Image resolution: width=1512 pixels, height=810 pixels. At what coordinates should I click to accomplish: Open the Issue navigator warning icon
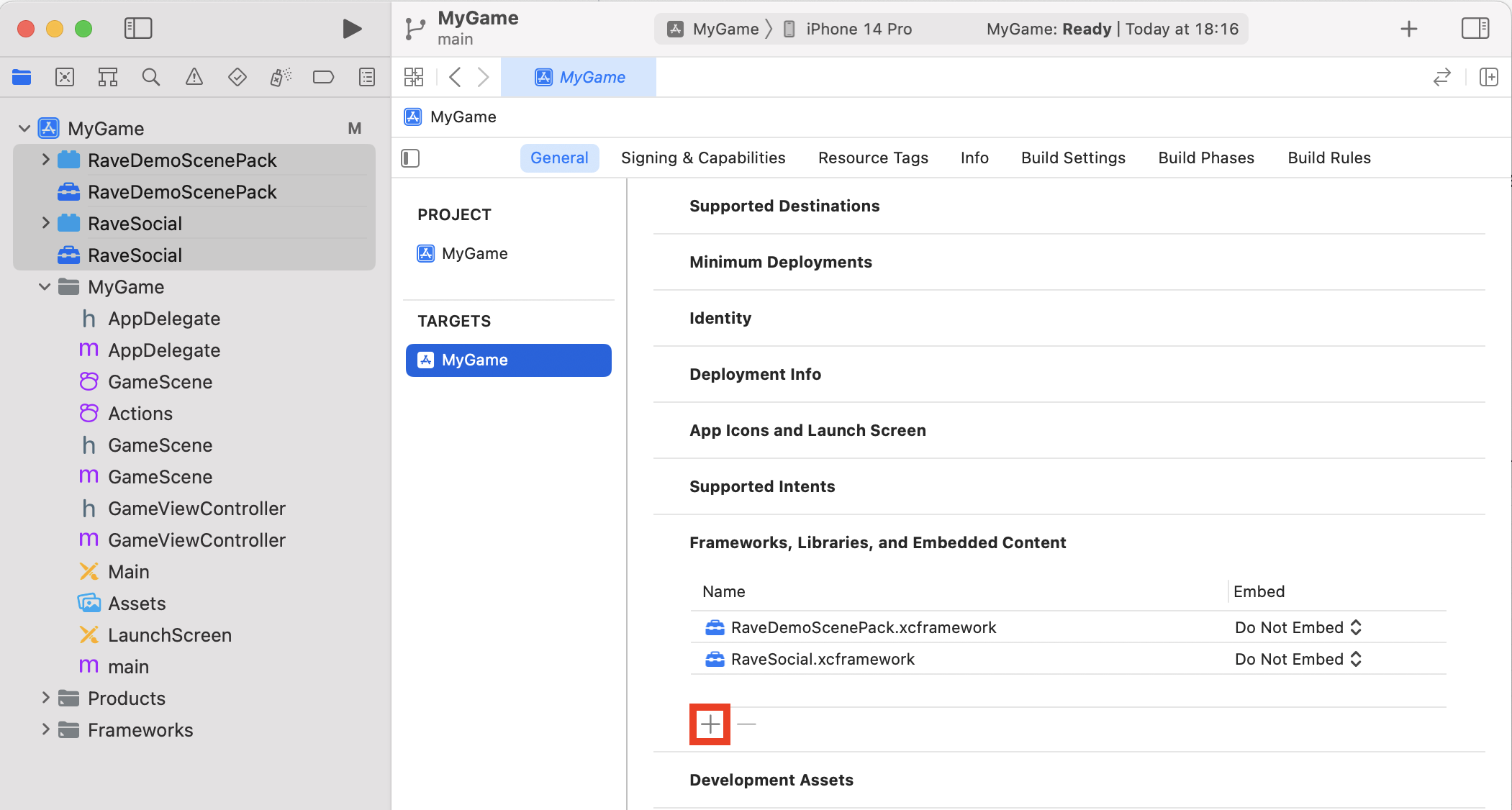pyautogui.click(x=194, y=77)
